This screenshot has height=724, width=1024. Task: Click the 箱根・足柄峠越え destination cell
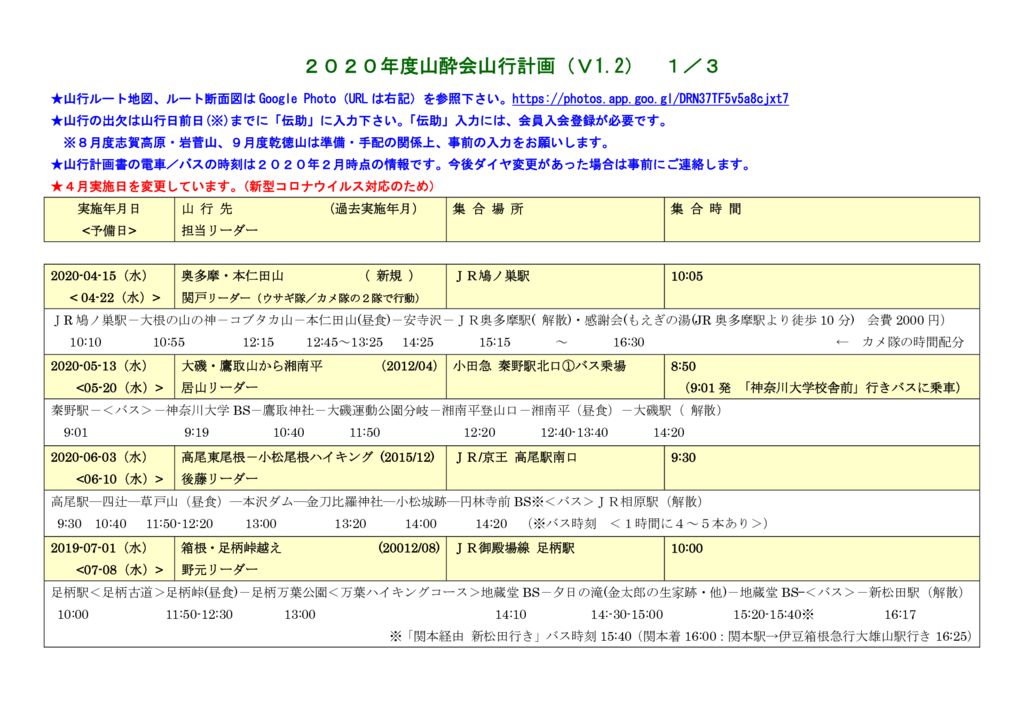click(x=226, y=549)
